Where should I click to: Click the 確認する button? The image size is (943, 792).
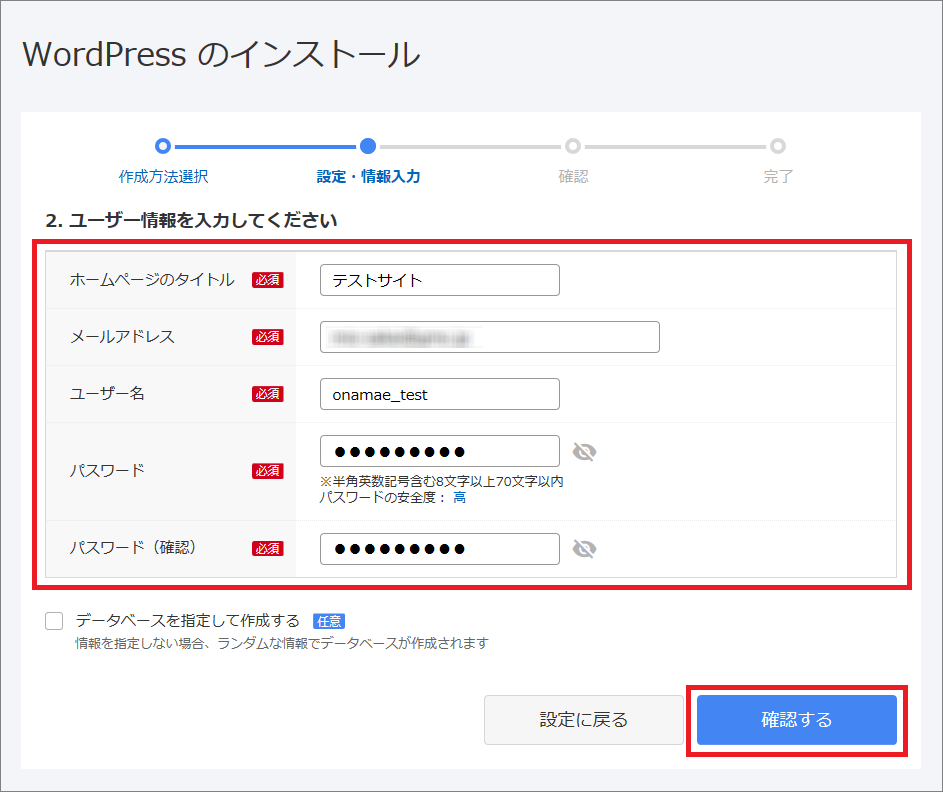click(x=796, y=720)
